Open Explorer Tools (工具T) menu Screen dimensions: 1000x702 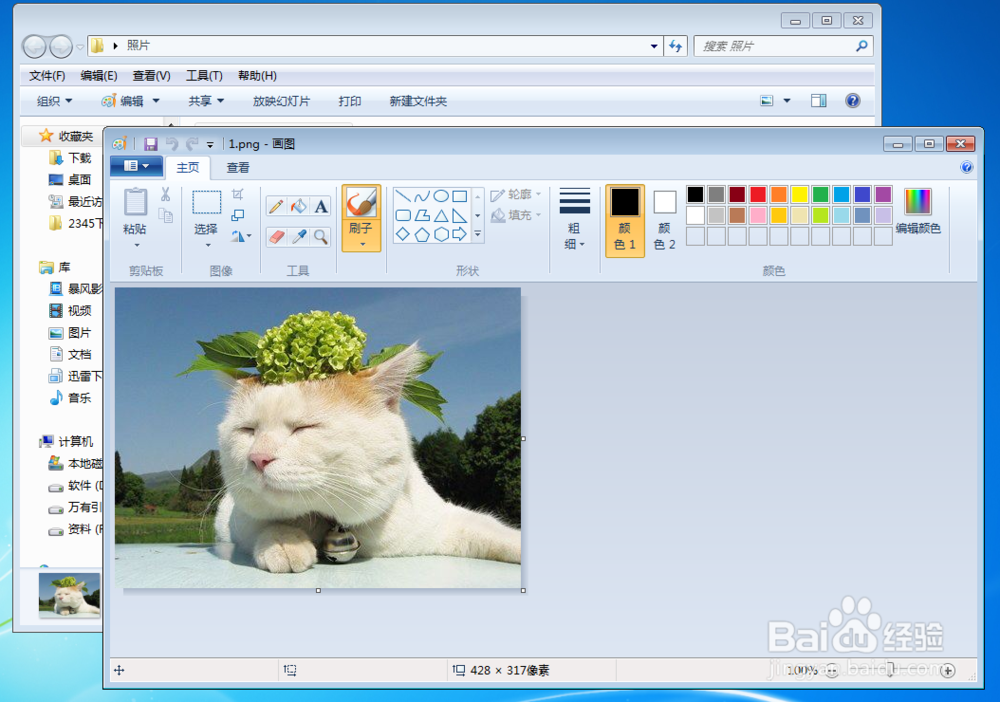(204, 76)
